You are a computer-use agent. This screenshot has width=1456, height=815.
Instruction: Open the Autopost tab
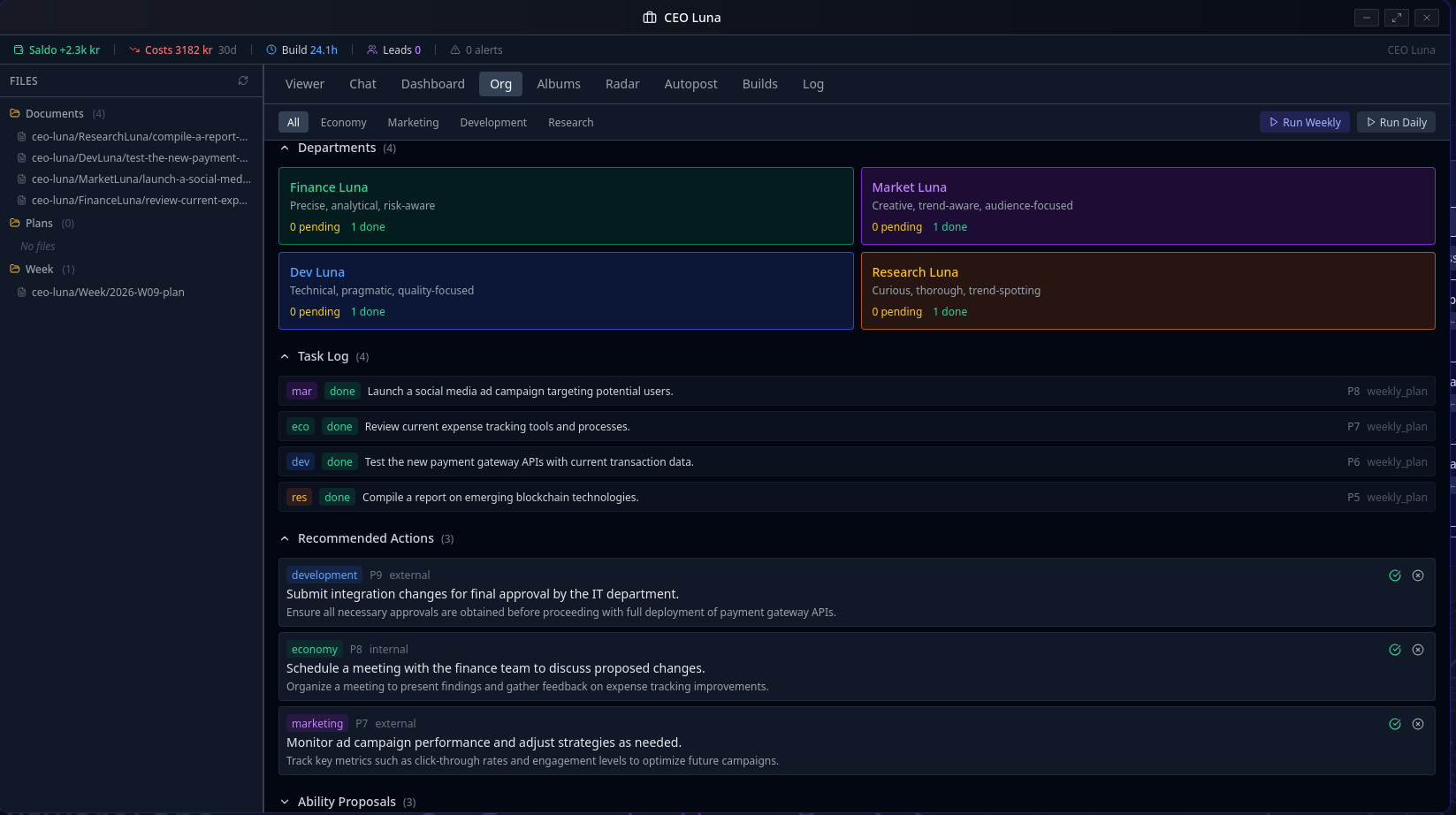click(690, 83)
